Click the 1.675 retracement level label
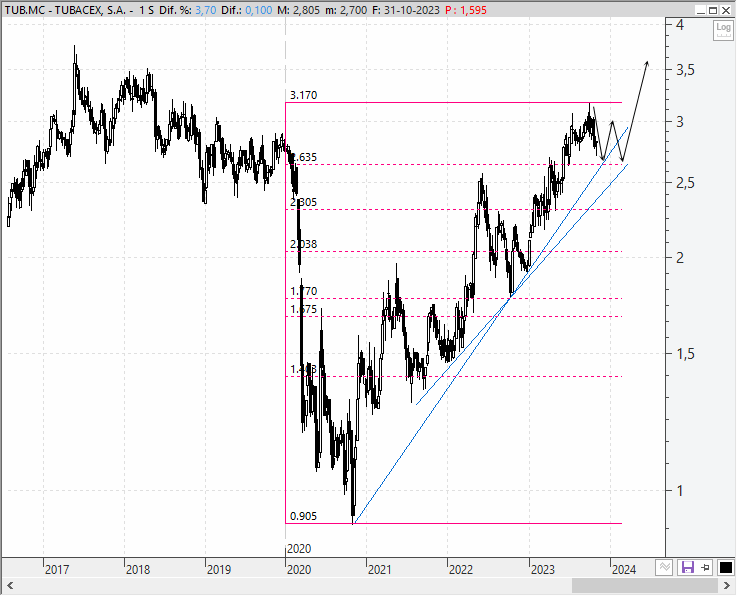Screen dimensions: 737x596 click(304, 309)
